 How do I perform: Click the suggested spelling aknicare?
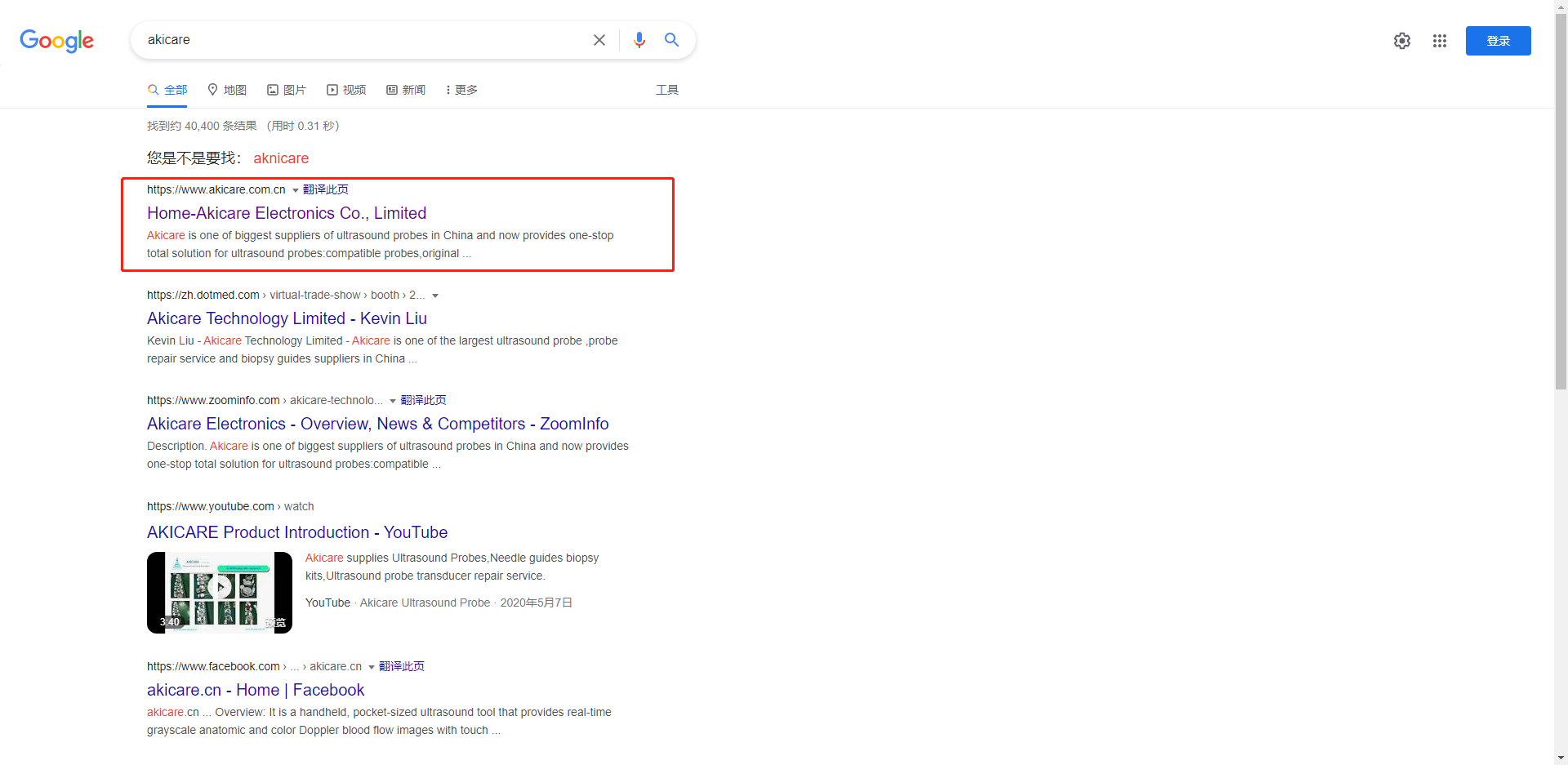281,158
